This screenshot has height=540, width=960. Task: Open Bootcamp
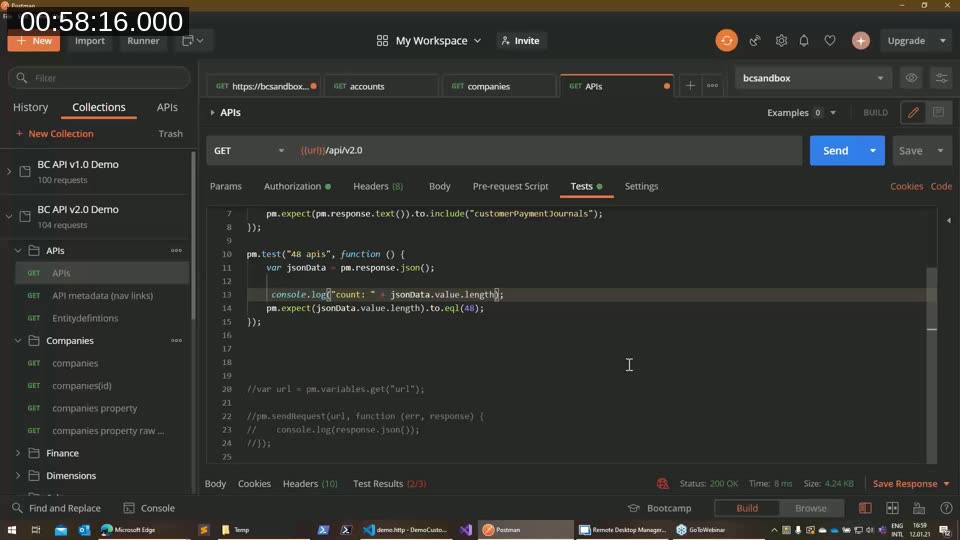(660, 508)
